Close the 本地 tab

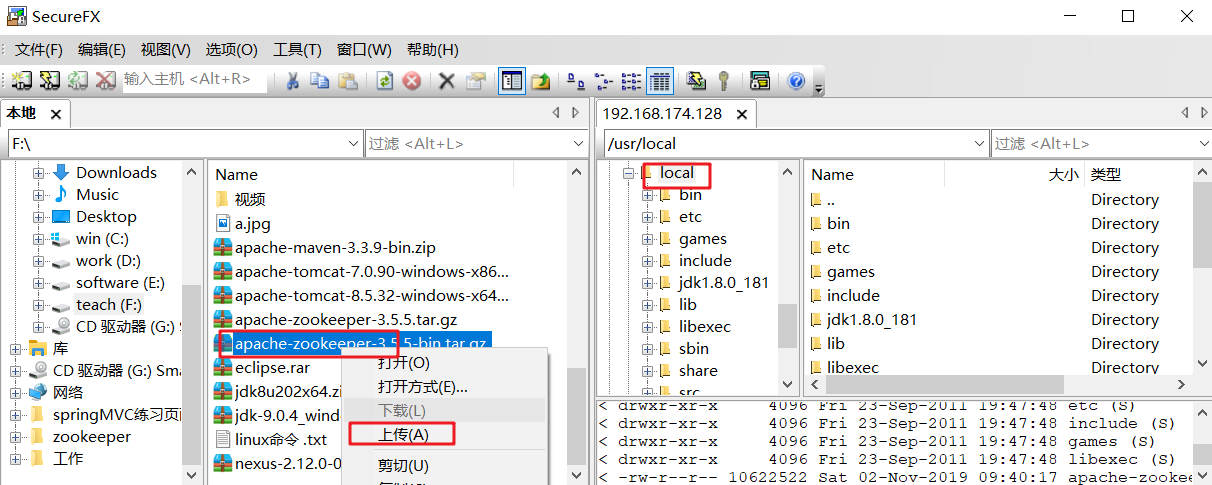click(55, 114)
